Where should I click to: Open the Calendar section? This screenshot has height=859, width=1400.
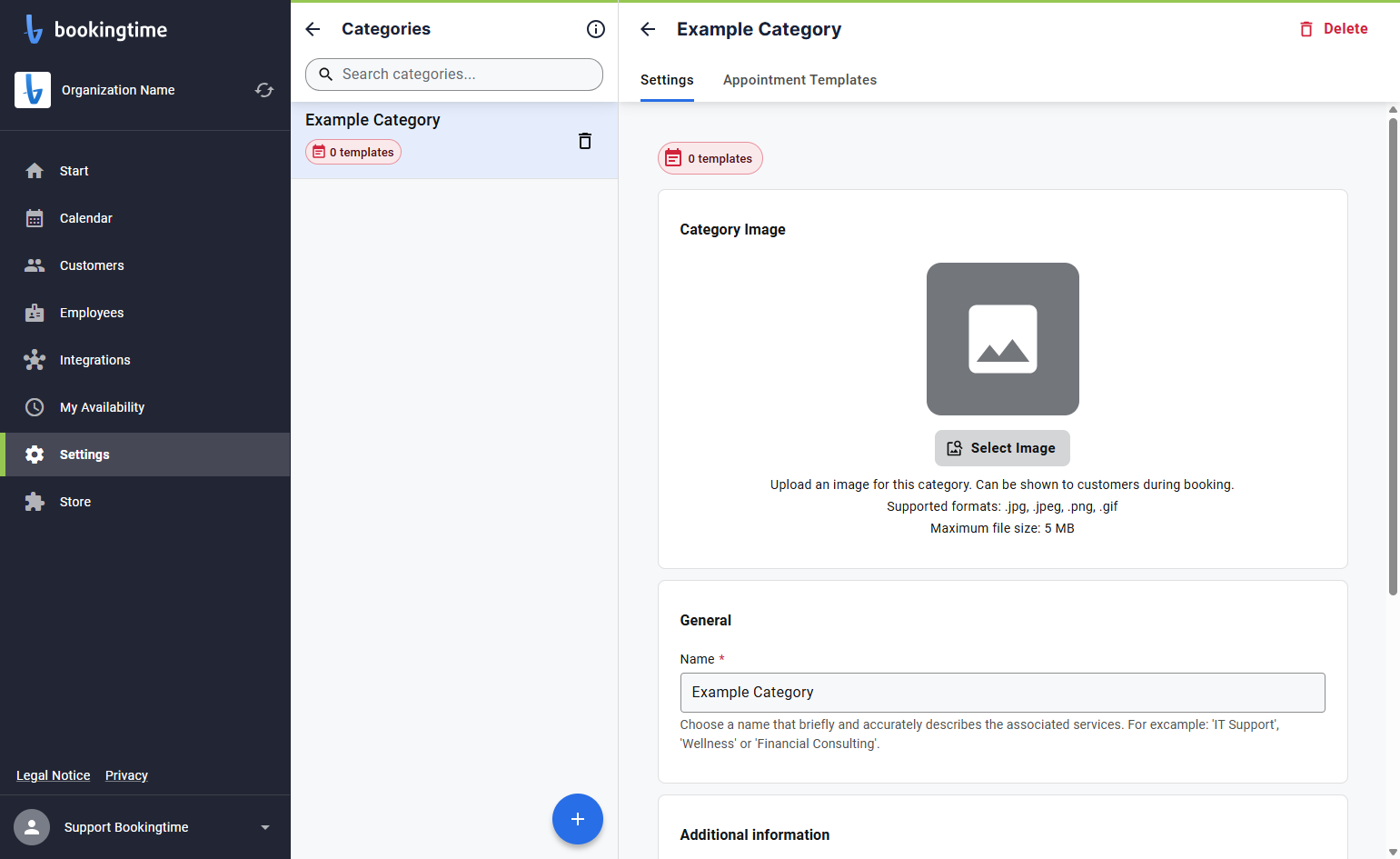[x=145, y=218]
